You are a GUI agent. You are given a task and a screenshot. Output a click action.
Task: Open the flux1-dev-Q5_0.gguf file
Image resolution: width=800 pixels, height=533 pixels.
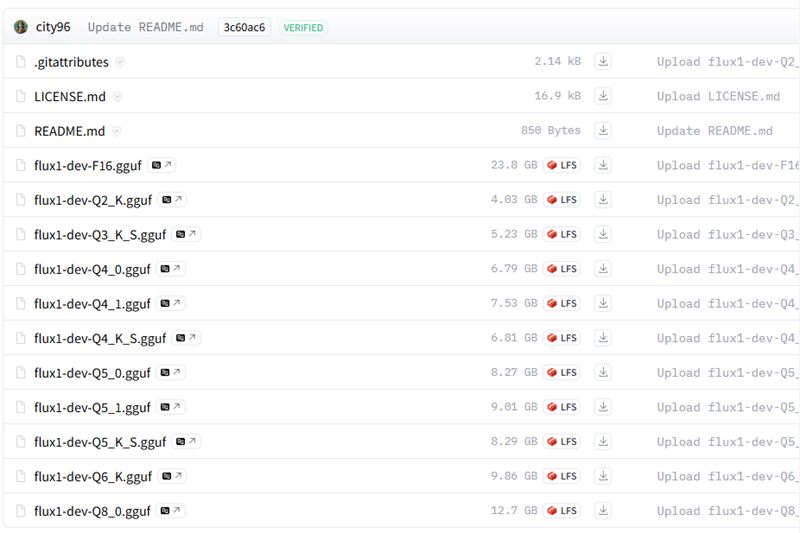(92, 373)
